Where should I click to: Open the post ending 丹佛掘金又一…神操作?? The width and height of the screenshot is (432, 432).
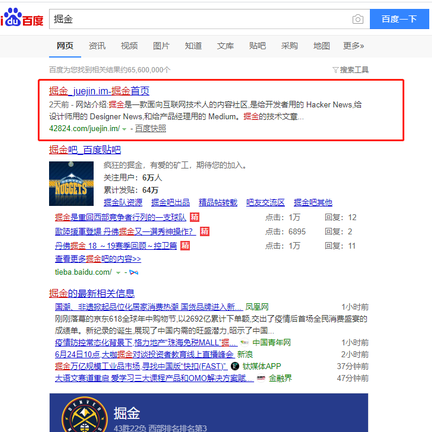tap(125, 232)
